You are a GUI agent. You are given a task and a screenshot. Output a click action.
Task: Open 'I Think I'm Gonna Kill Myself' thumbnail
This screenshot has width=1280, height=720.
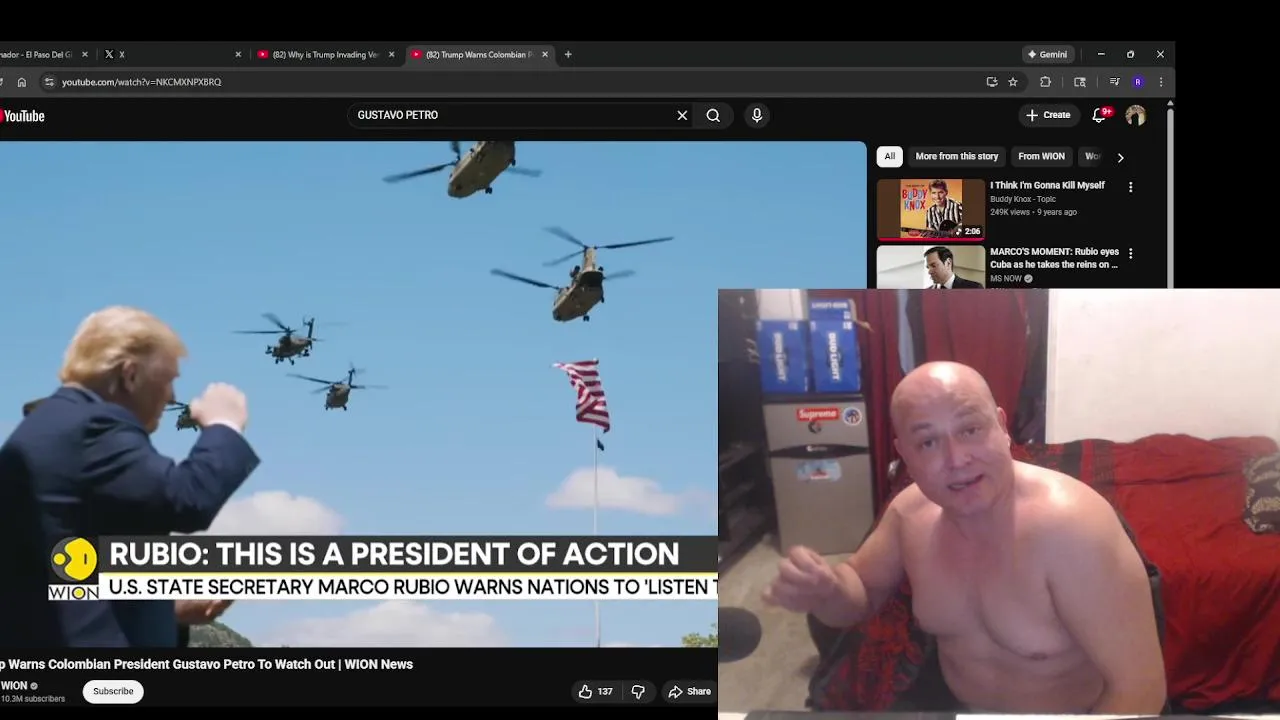point(931,210)
